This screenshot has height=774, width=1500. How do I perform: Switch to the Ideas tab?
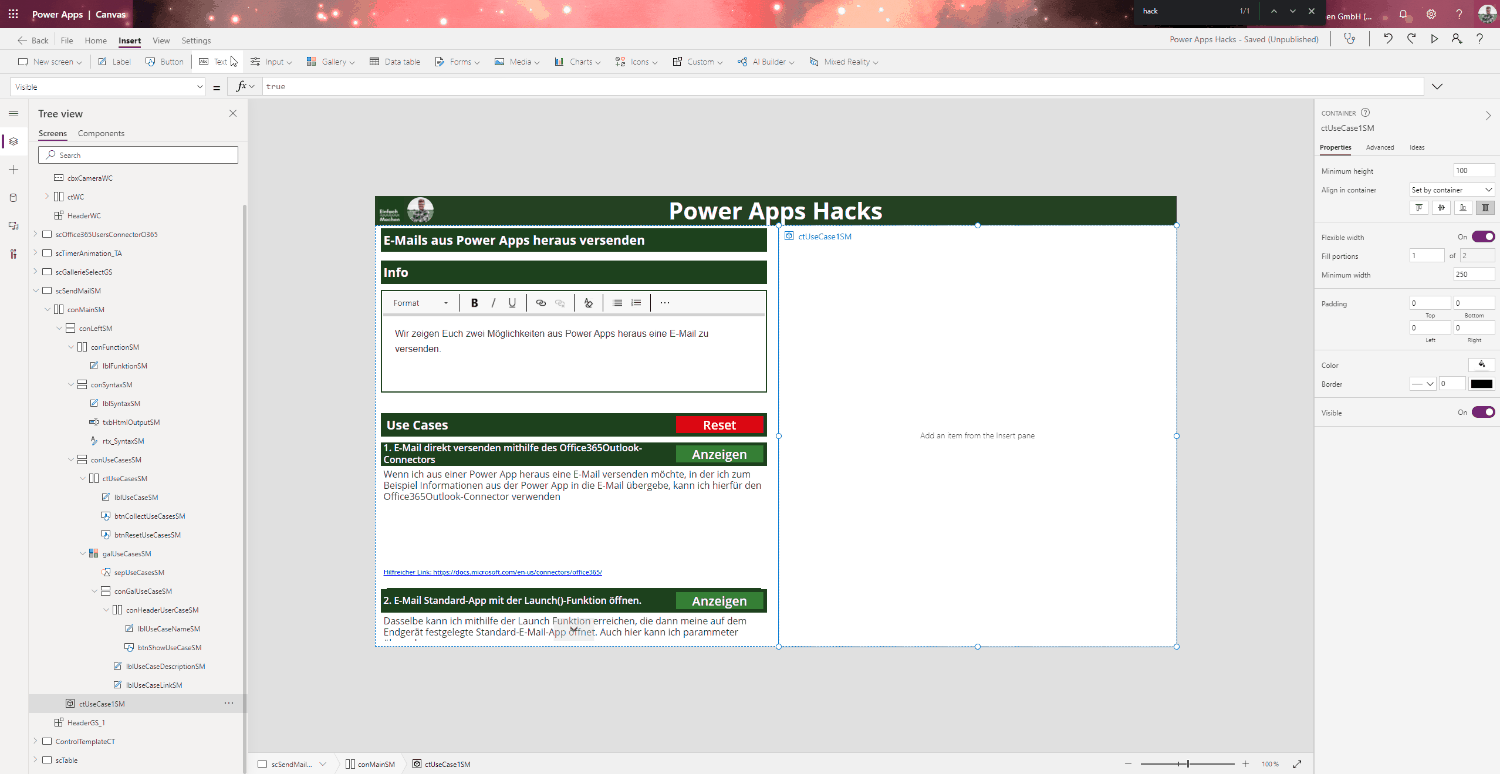[1417, 147]
